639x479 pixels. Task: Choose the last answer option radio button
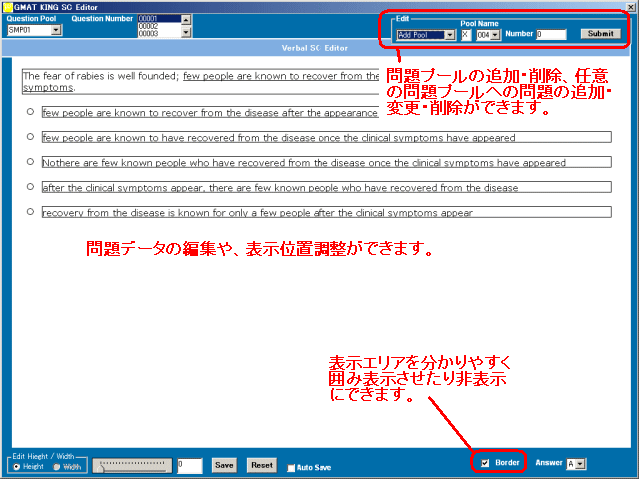pyautogui.click(x=32, y=211)
